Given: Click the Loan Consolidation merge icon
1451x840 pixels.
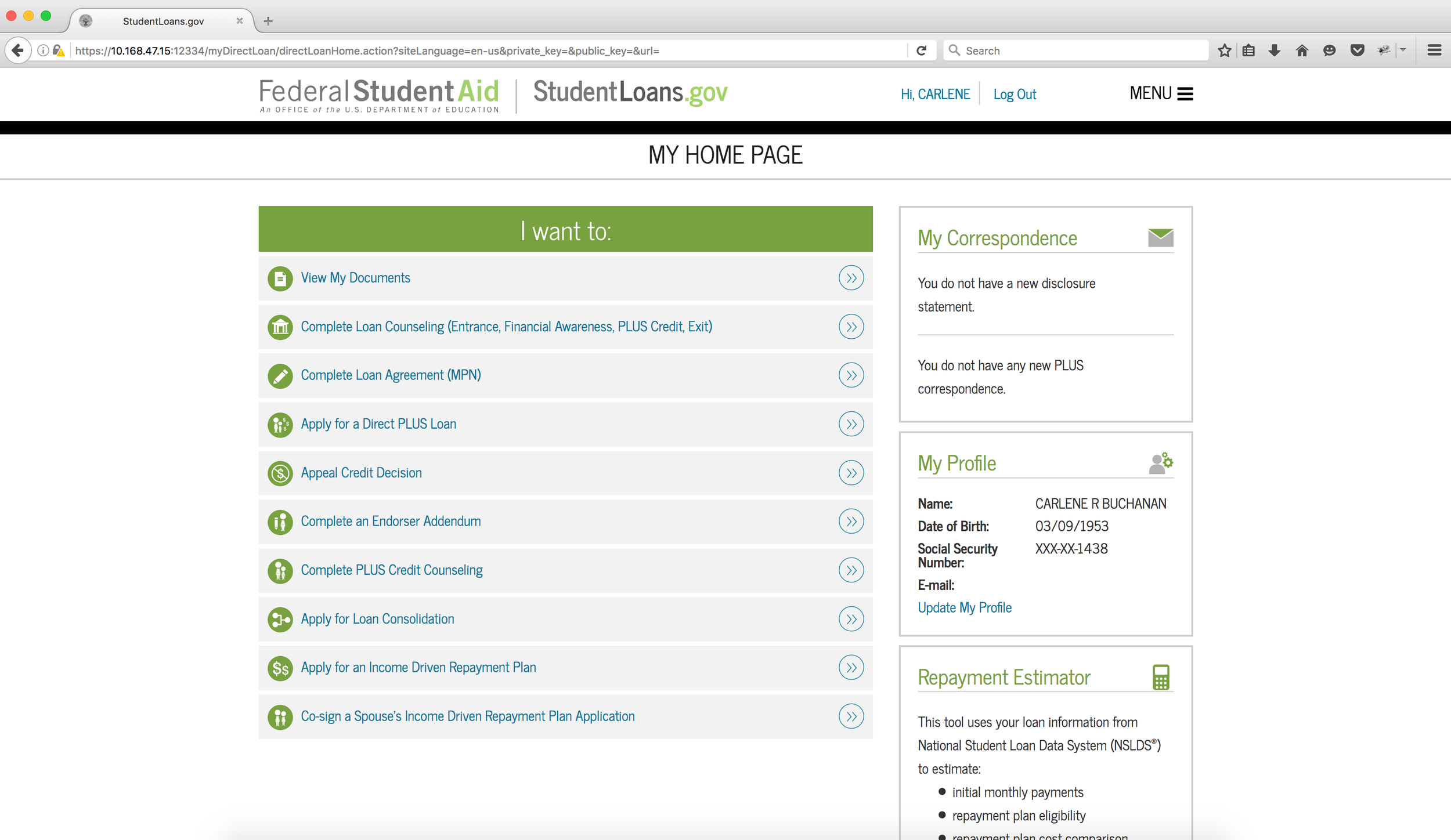Looking at the screenshot, I should tap(280, 620).
